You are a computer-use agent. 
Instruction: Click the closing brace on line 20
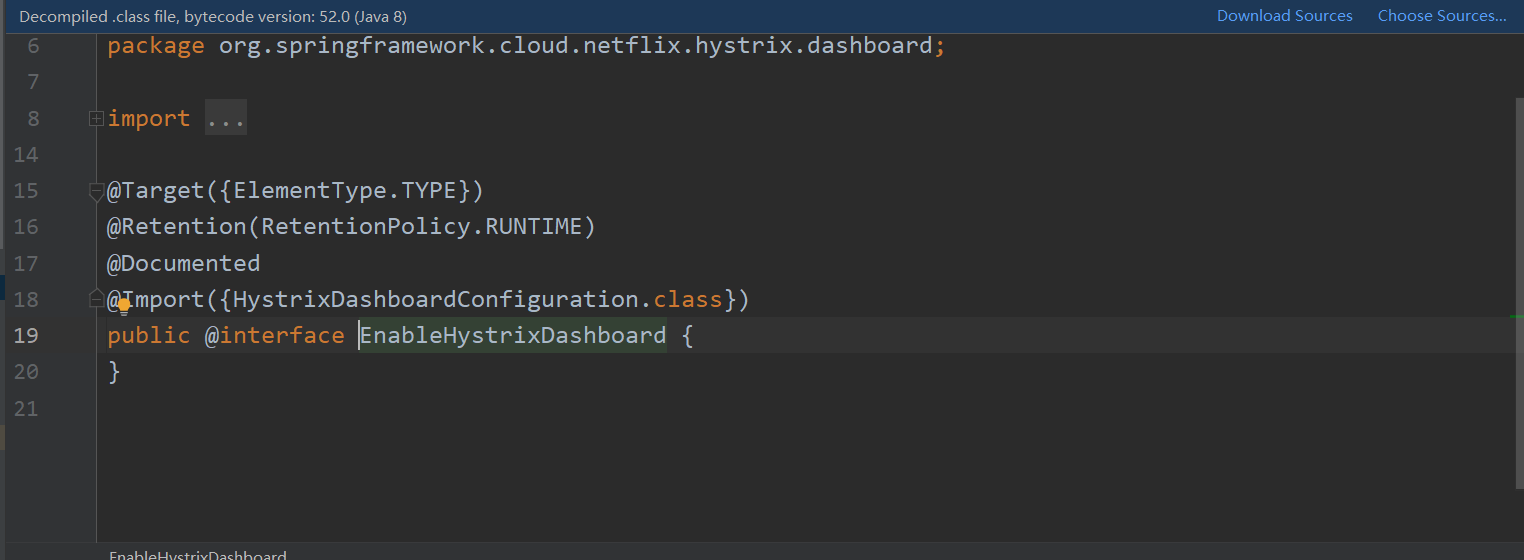point(114,371)
